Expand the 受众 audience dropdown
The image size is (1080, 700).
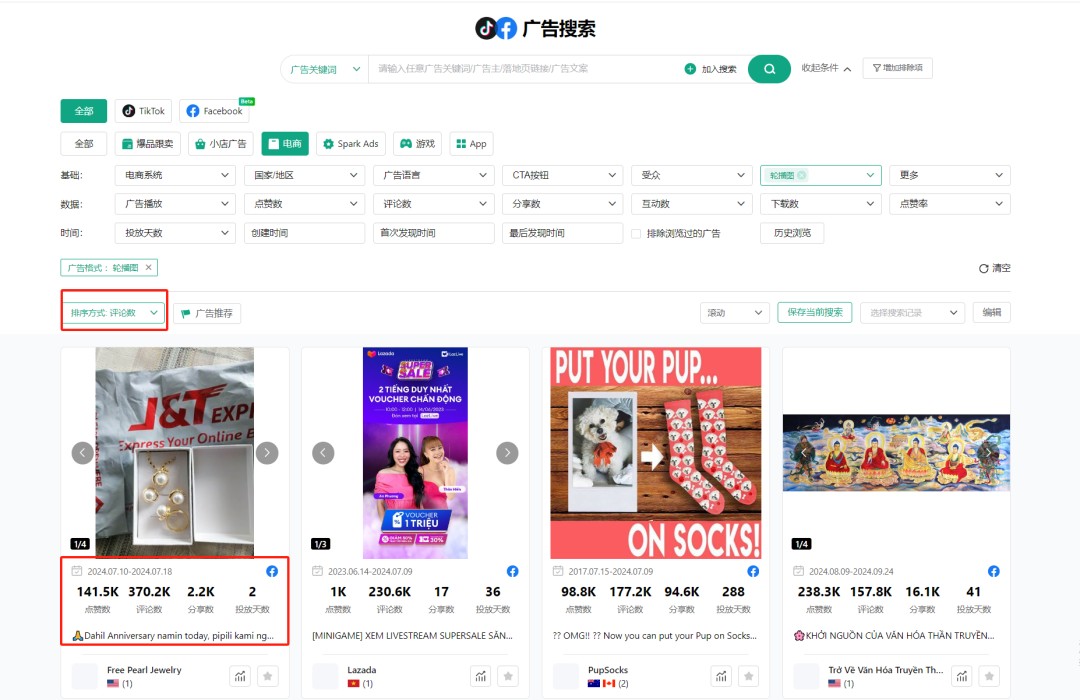click(692, 175)
